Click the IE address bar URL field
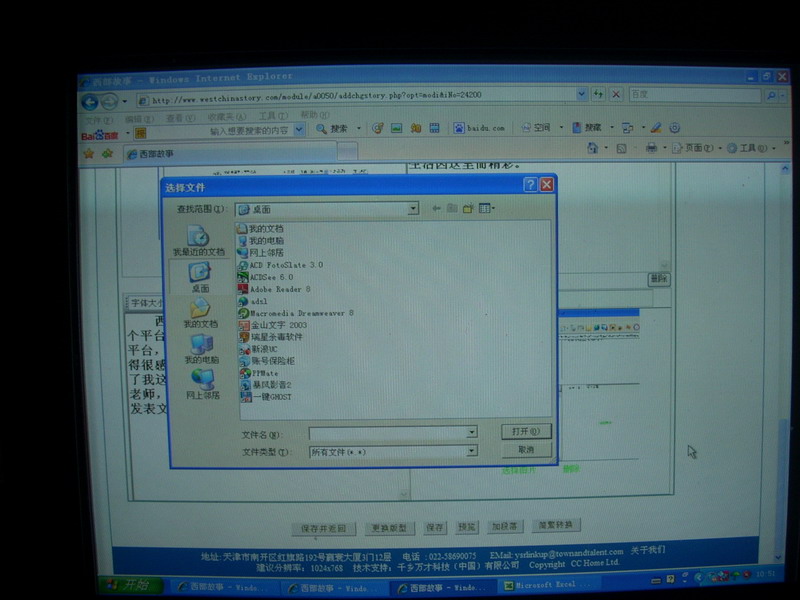 click(x=357, y=95)
